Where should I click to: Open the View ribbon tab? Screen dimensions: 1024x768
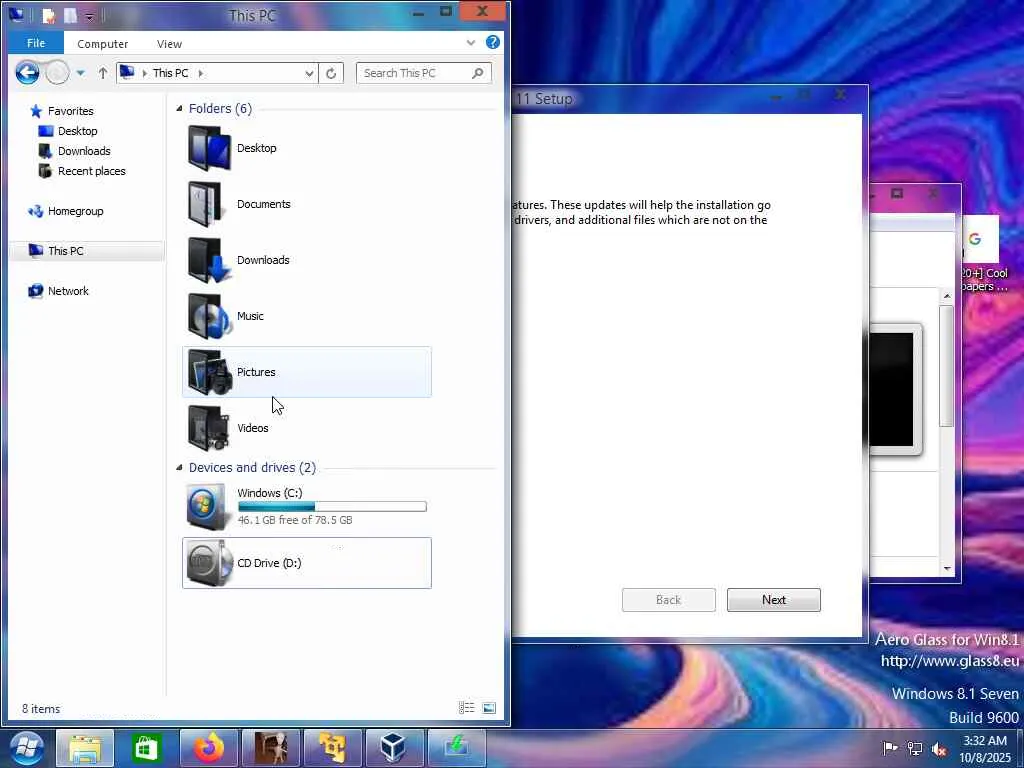(x=169, y=44)
